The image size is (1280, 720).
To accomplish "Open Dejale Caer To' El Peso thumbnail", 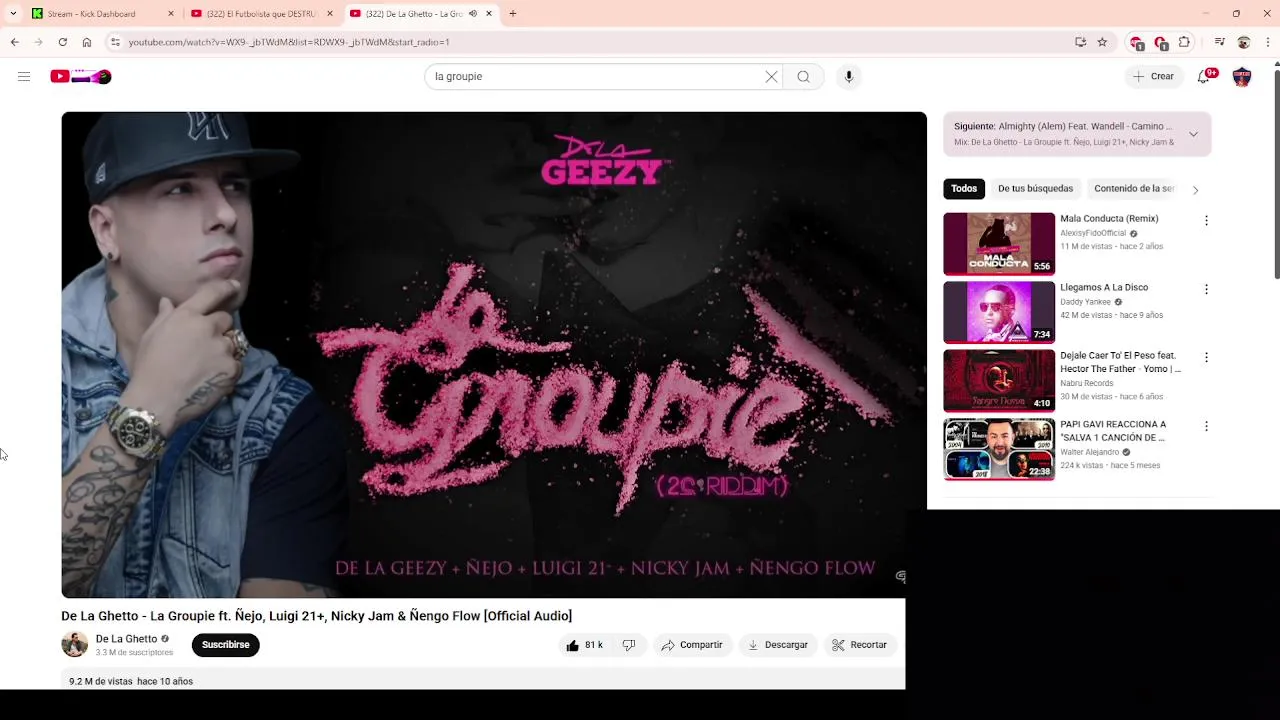I will (999, 380).
